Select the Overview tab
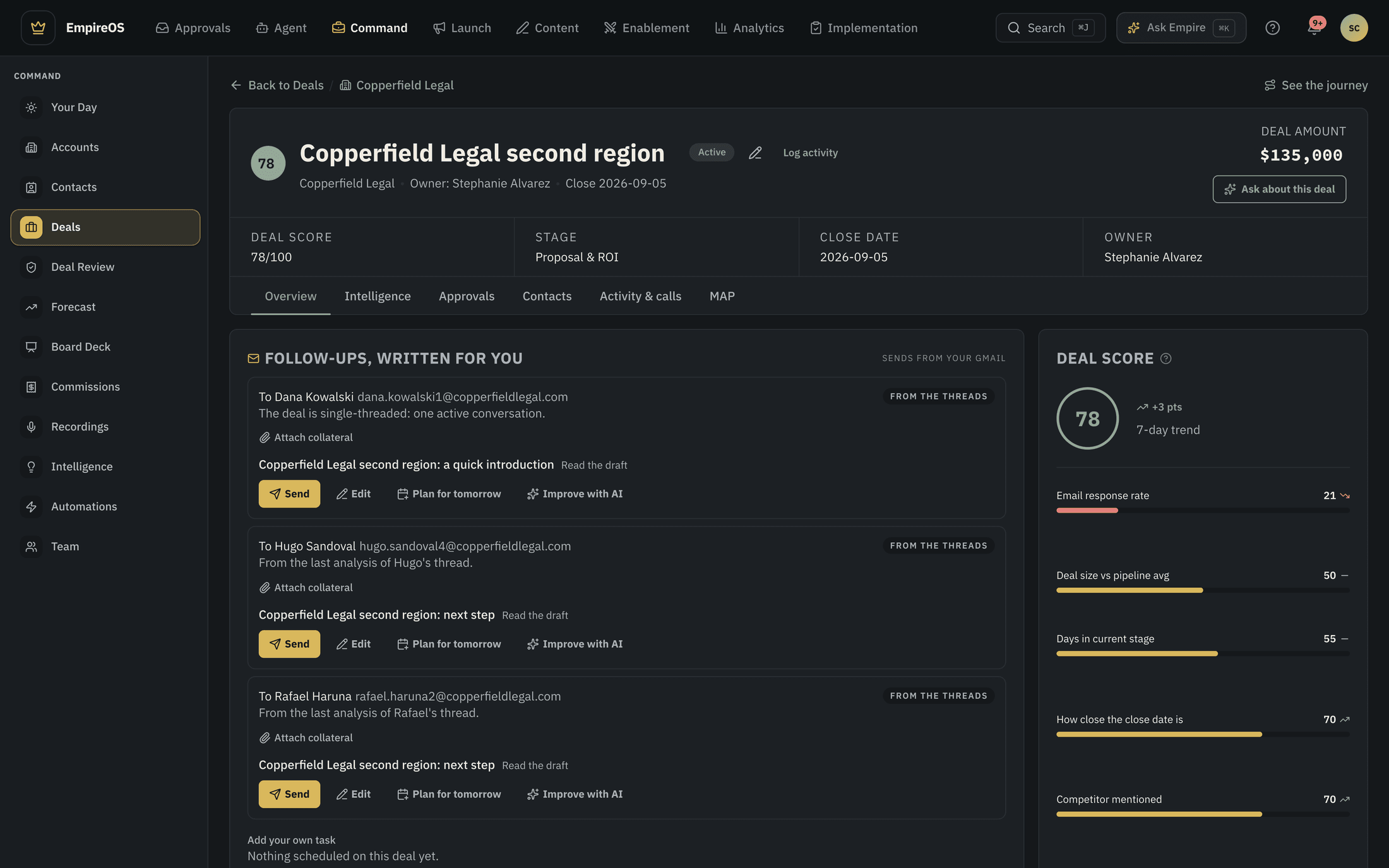1389x868 pixels. pyautogui.click(x=290, y=296)
